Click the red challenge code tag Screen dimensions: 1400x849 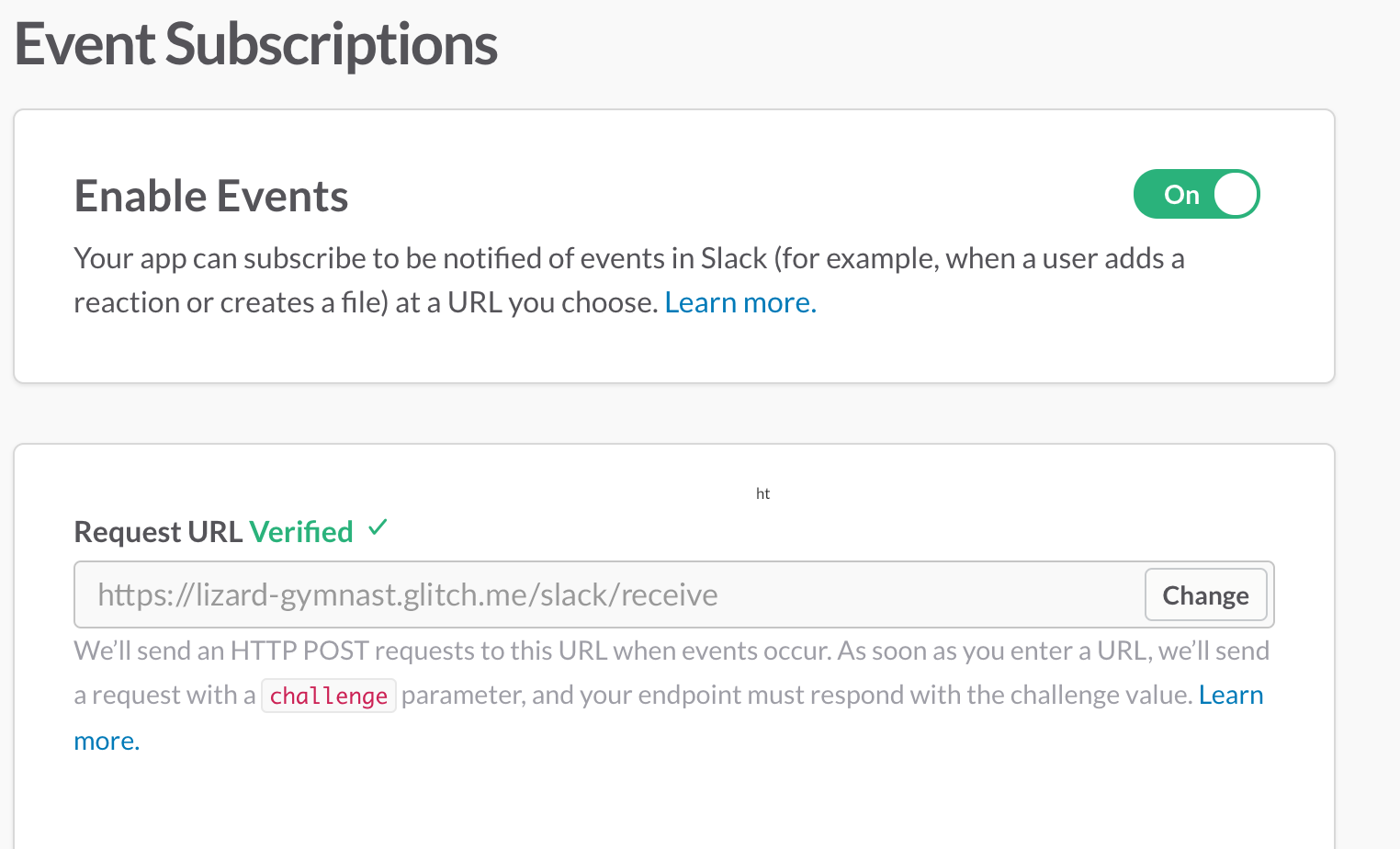click(x=328, y=696)
